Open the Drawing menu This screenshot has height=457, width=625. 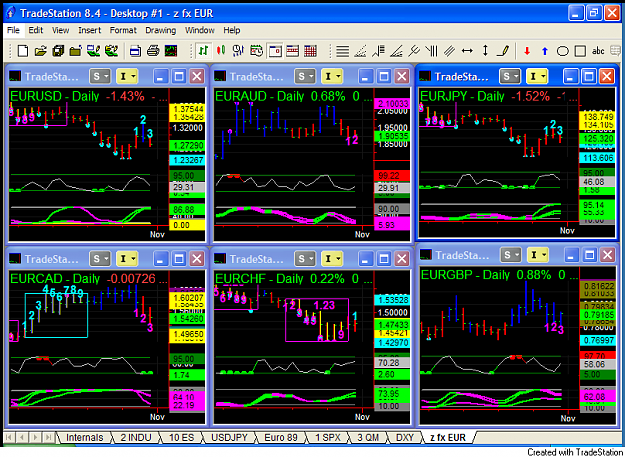[160, 30]
